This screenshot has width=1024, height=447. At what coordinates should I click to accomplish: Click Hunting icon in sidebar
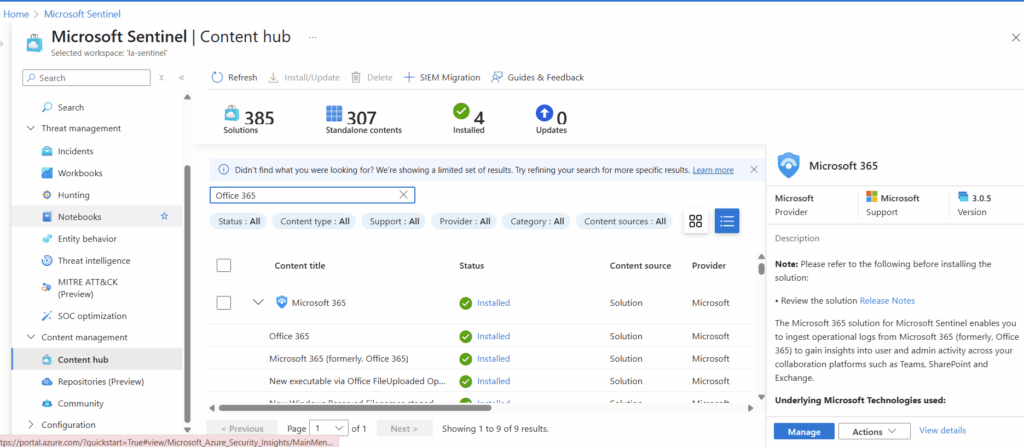[47, 195]
